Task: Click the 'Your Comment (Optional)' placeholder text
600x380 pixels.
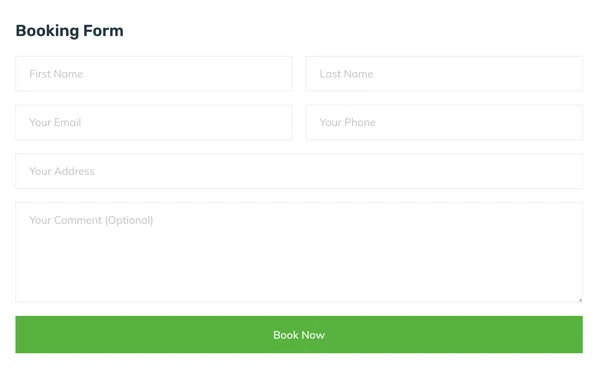Action: tap(91, 220)
